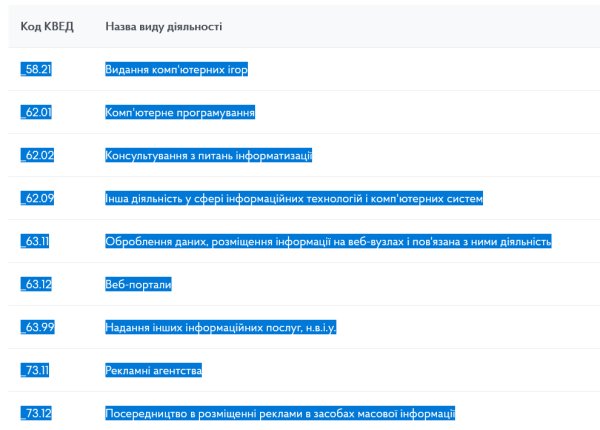Screen dimensions: 600x430
Task: Click "Надання інших інформаційних послуг" text
Action: tap(220, 328)
